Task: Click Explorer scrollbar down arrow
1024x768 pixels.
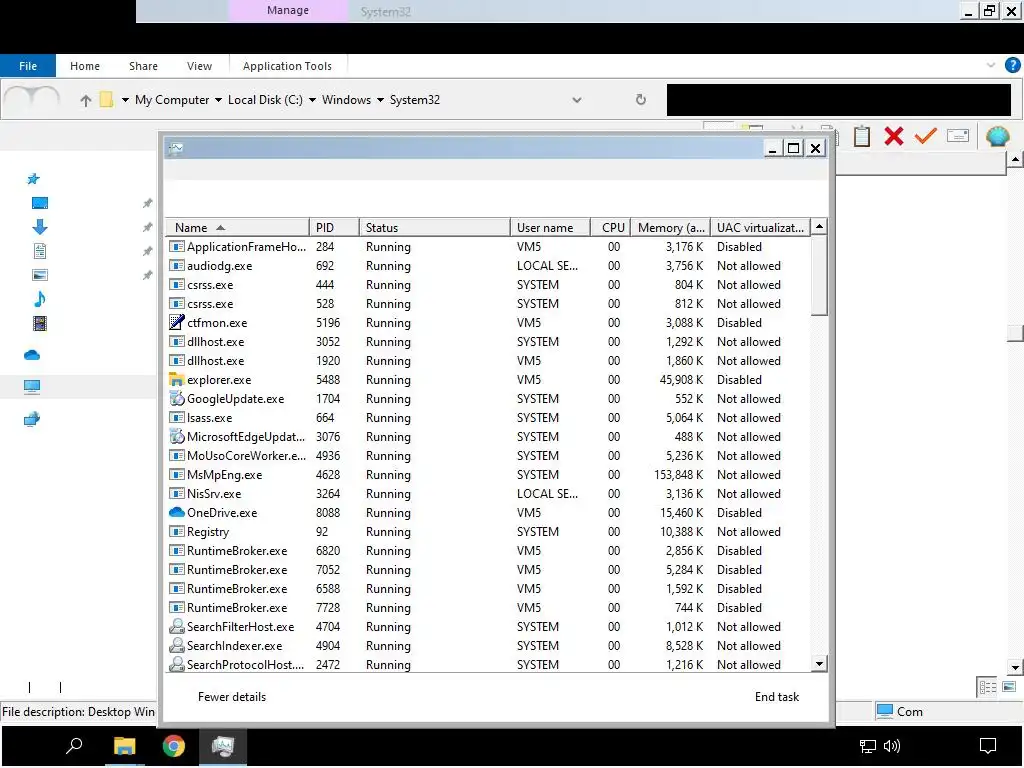Action: 1015,667
